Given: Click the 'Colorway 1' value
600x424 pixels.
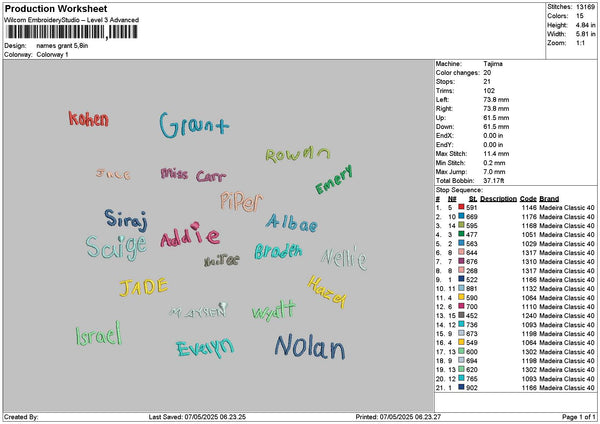Looking at the screenshot, I should point(52,54).
